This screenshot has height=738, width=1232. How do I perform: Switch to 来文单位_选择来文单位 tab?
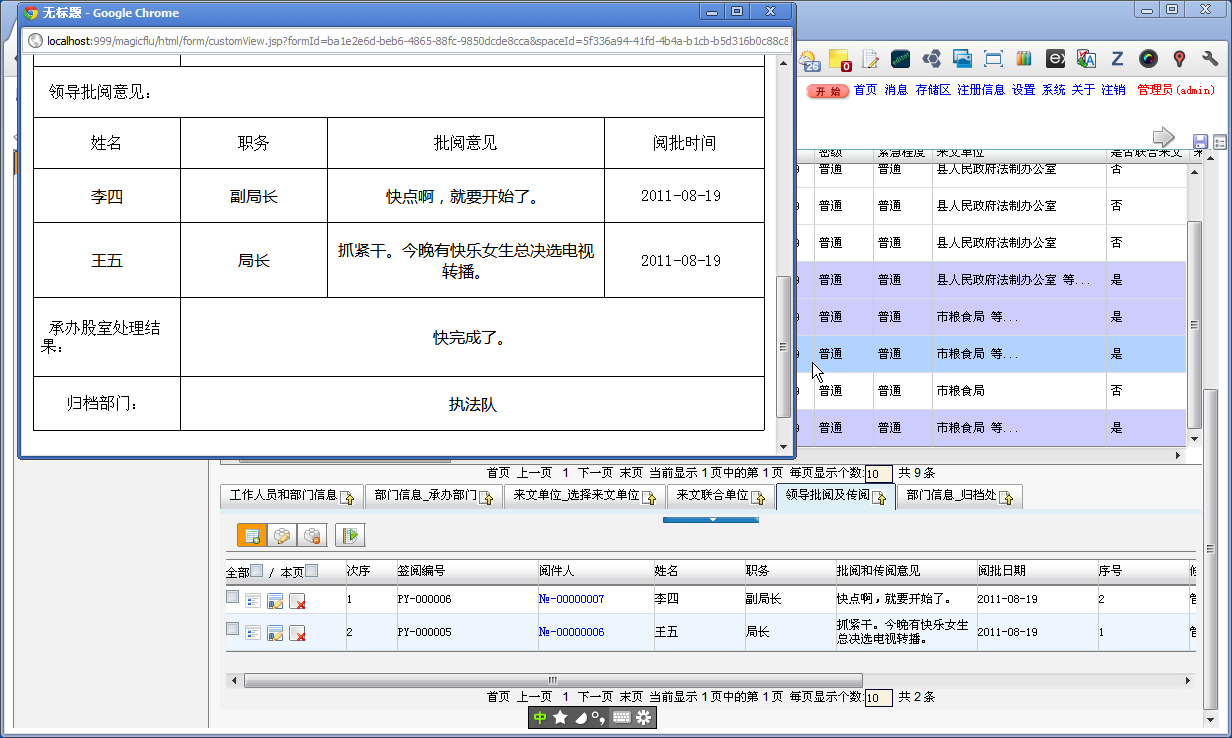pos(584,496)
